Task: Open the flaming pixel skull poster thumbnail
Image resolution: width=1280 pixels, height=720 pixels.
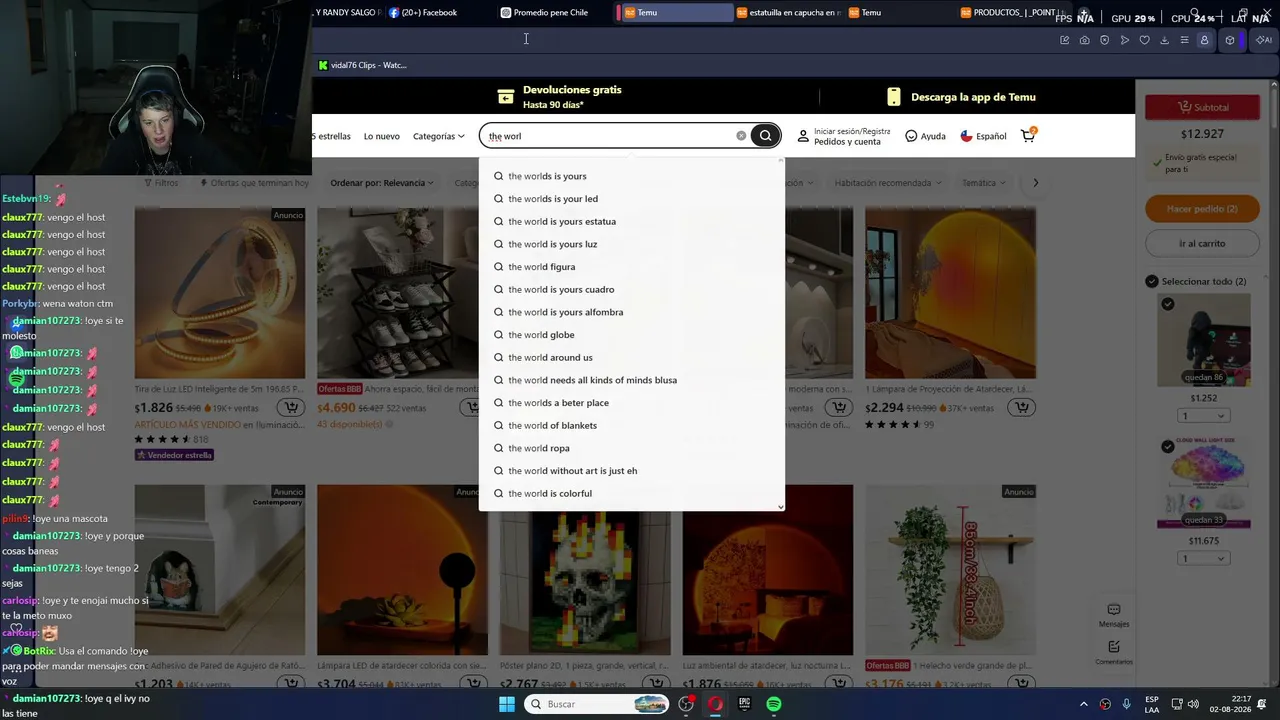Action: point(585,570)
